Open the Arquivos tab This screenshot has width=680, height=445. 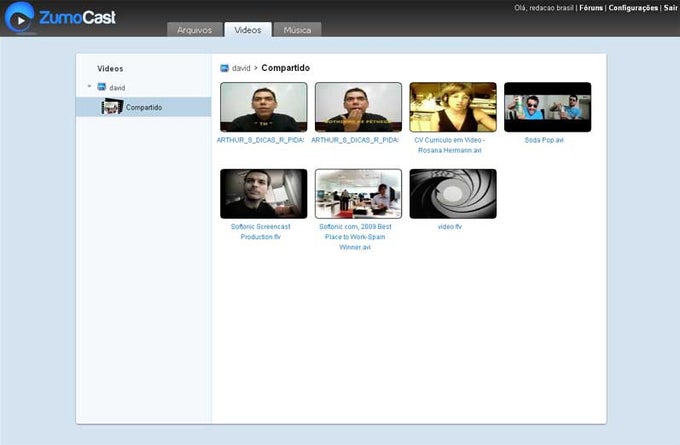[195, 29]
